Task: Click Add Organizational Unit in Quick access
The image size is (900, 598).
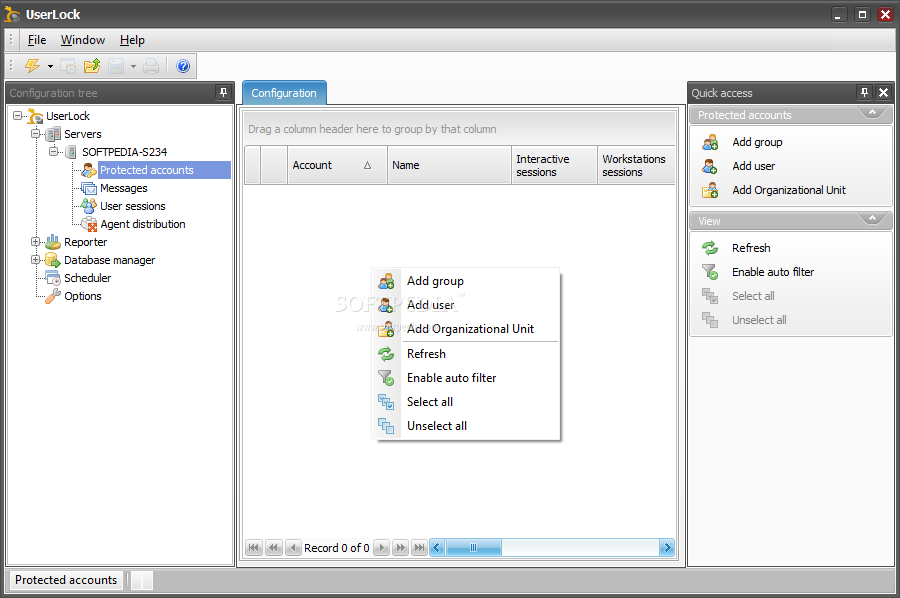Action: 789,190
